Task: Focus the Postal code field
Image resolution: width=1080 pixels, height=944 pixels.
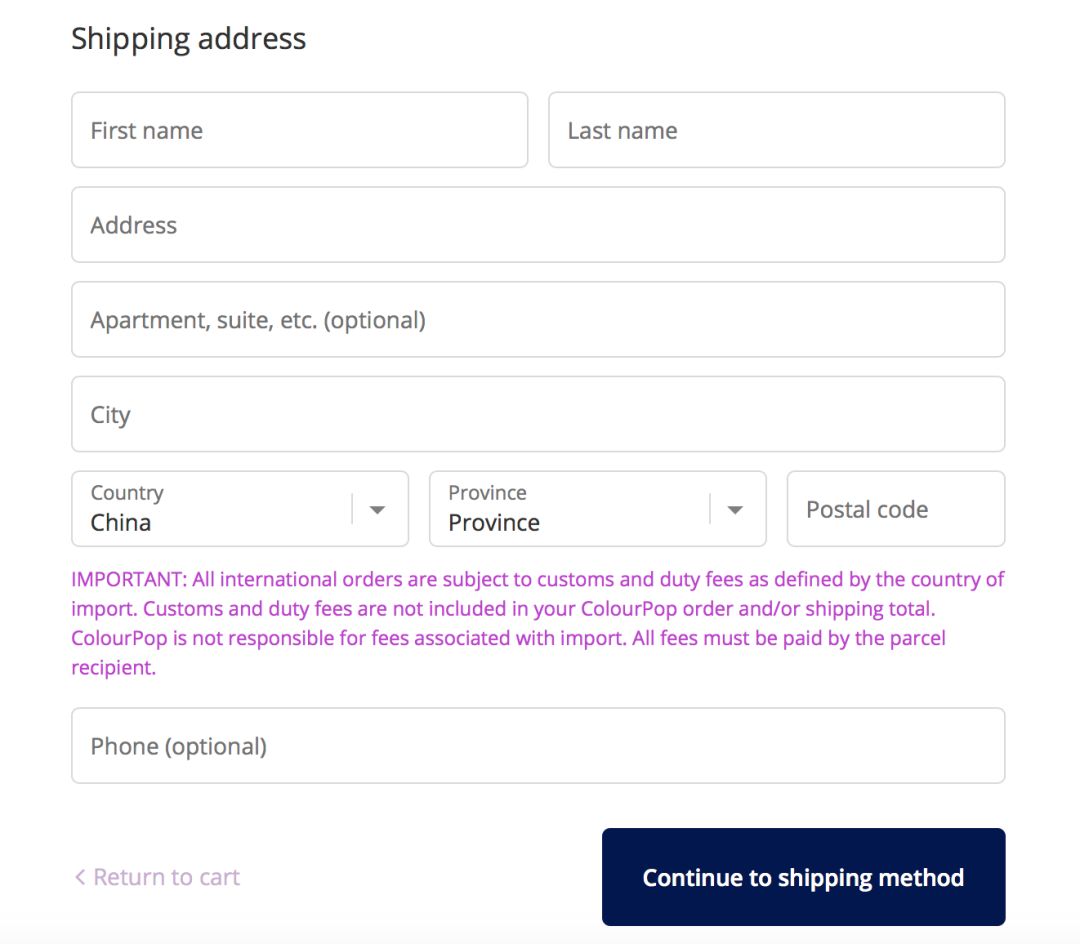Action: point(895,509)
